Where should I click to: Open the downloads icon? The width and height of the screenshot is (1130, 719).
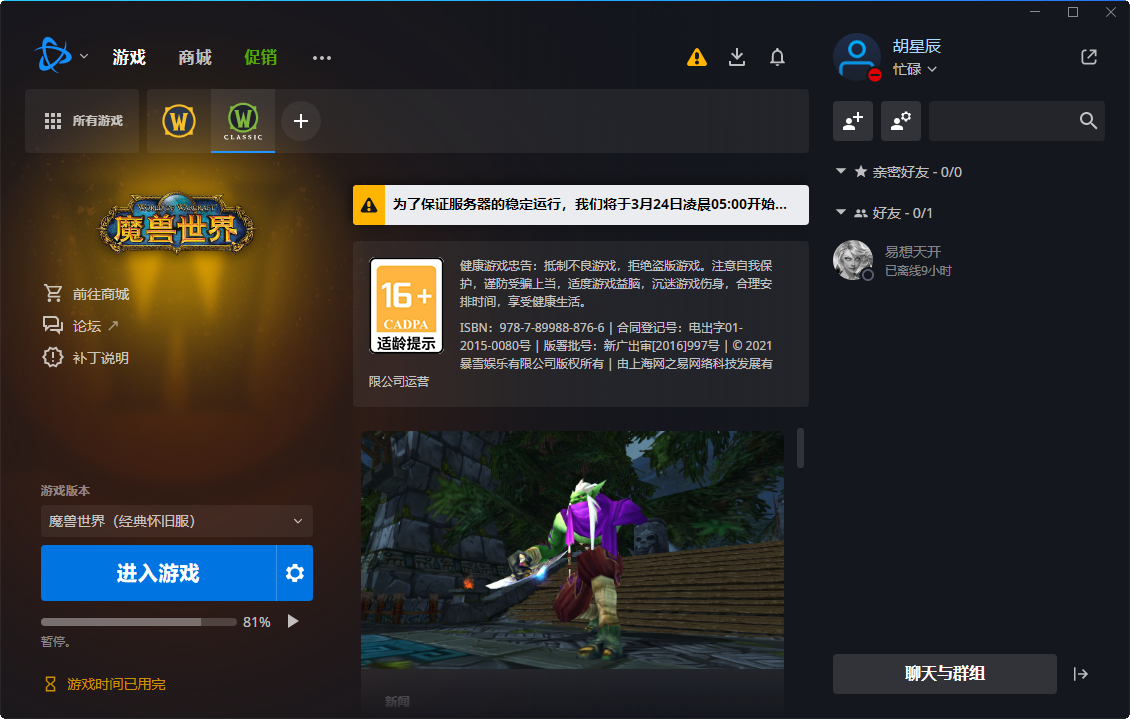(737, 57)
